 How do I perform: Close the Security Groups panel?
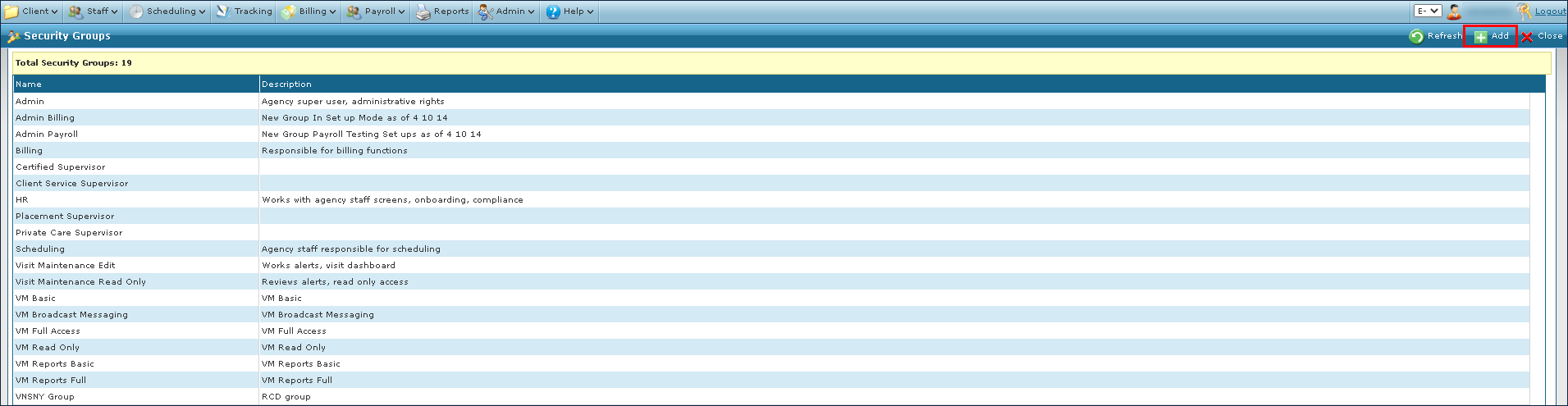(x=1542, y=36)
